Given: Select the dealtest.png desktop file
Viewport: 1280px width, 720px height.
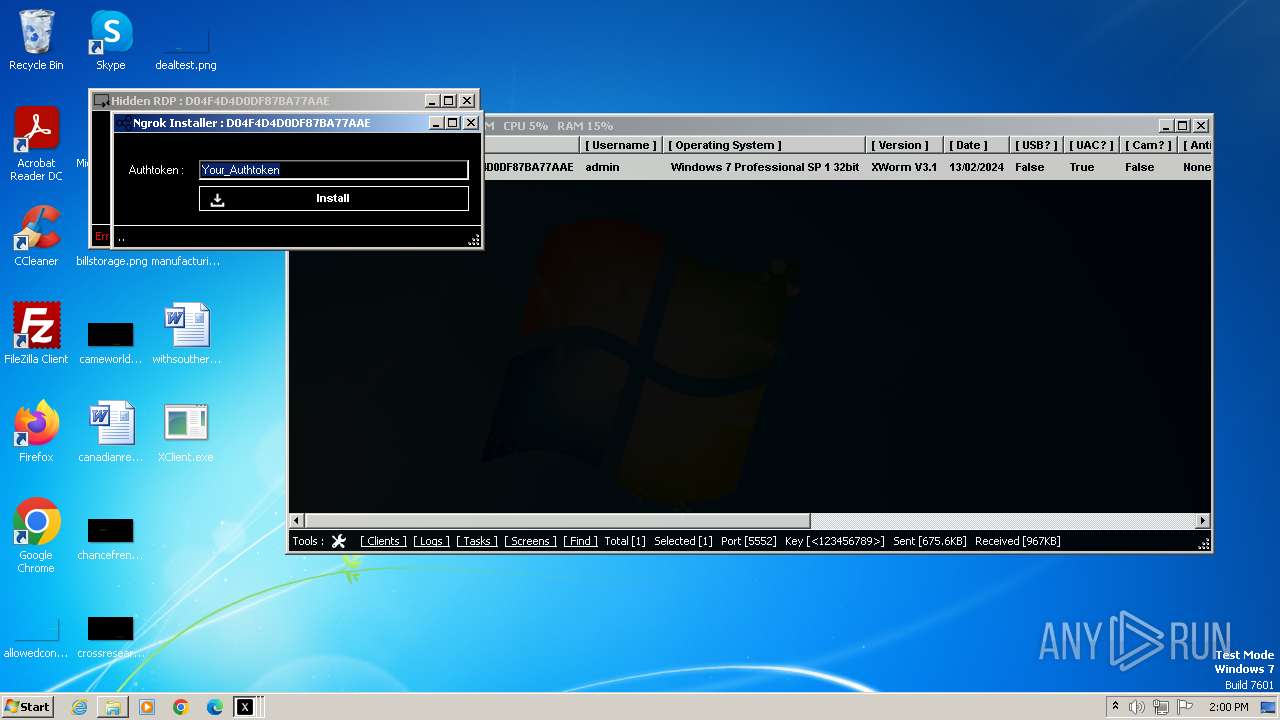Looking at the screenshot, I should [x=186, y=48].
